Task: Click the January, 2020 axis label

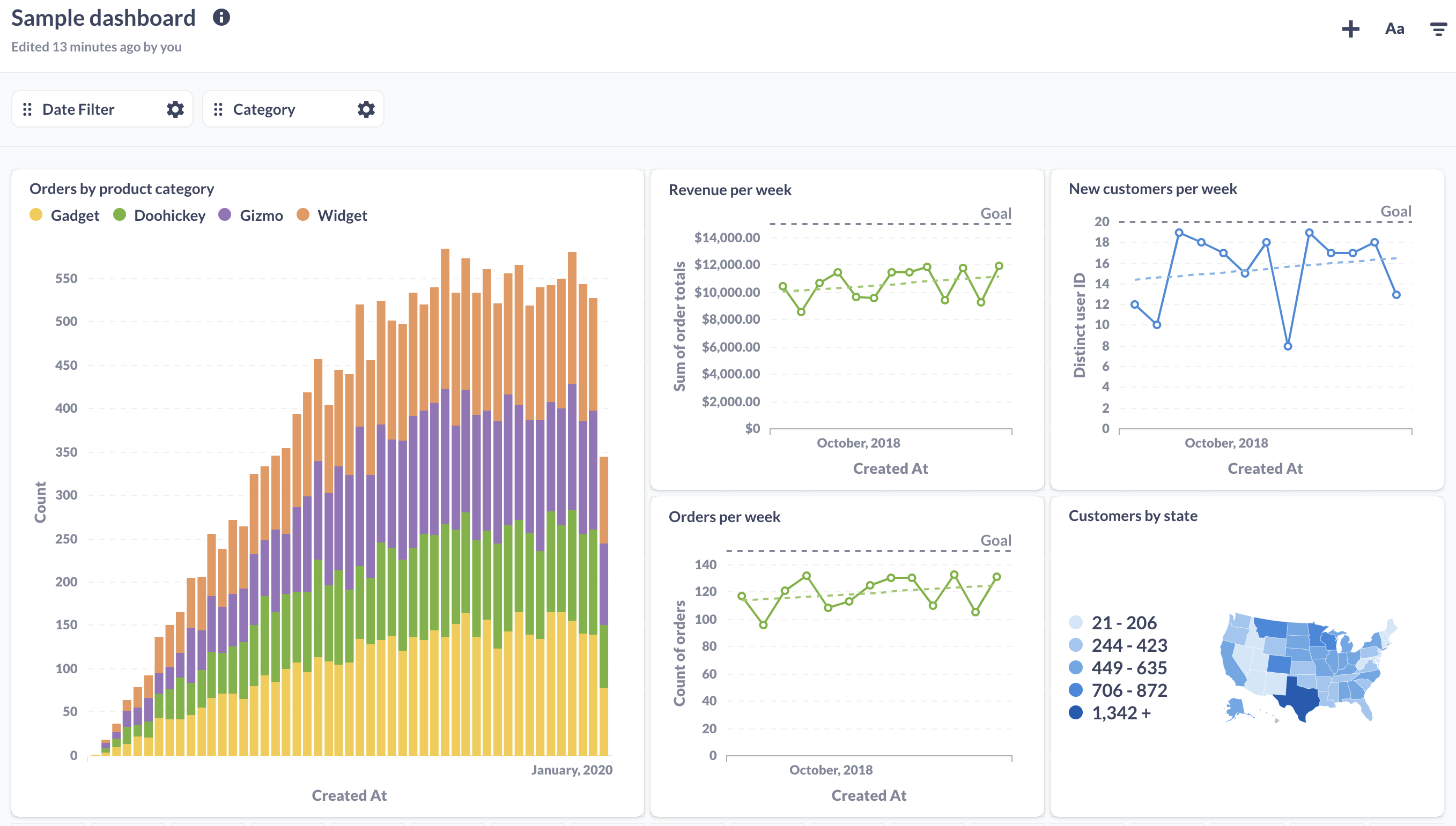Action: [x=571, y=770]
